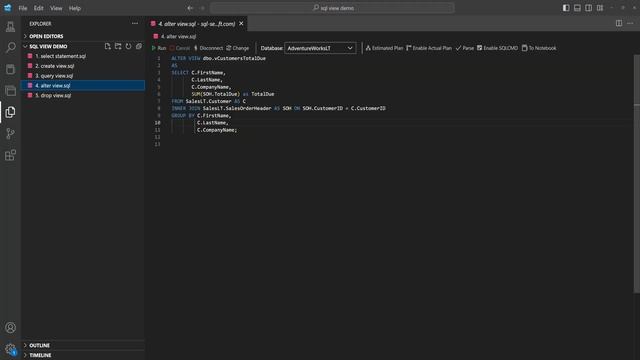Screen dimensions: 640x360
Task: Open the Edit menu
Action: pos(38,8)
